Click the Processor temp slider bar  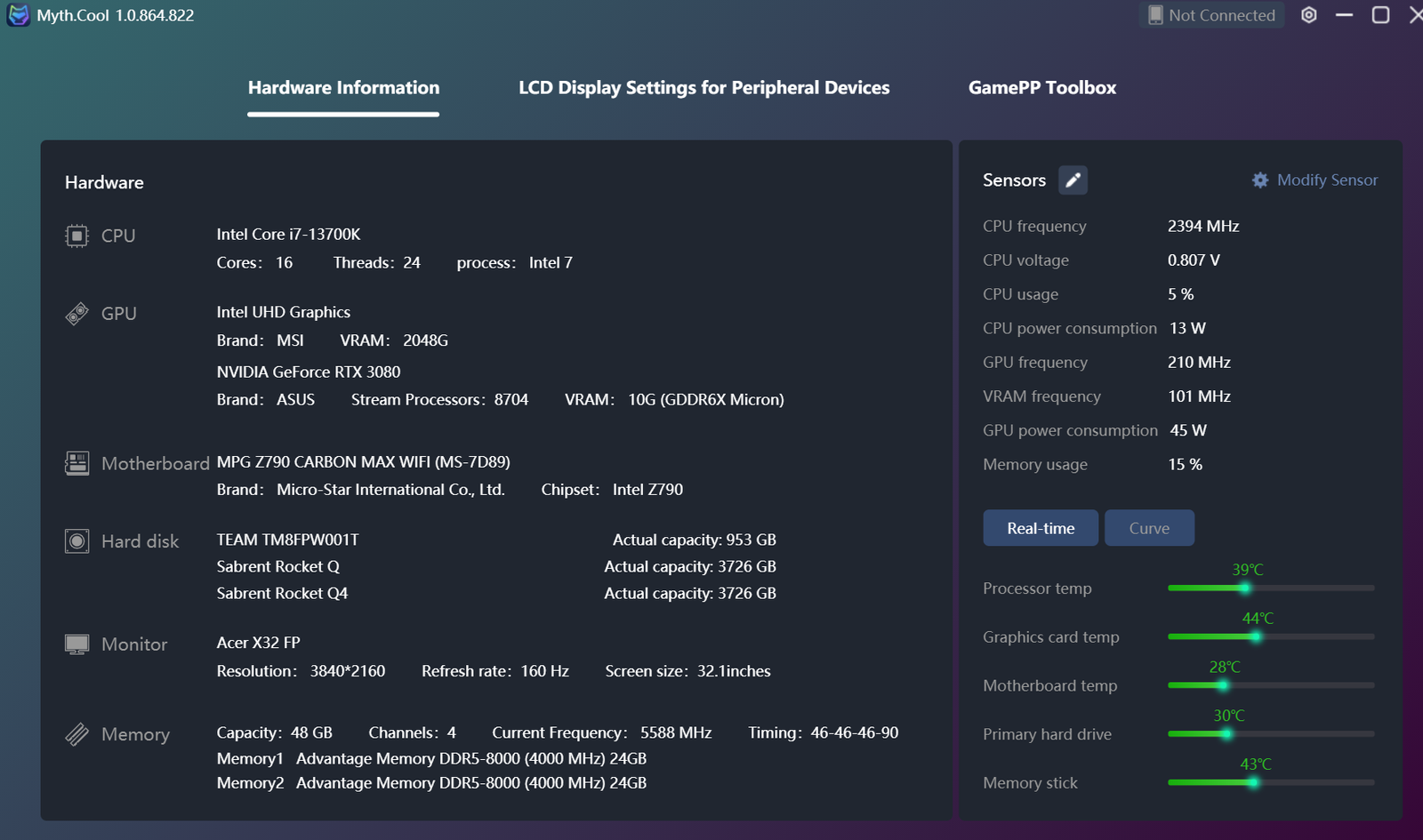pos(1270,588)
